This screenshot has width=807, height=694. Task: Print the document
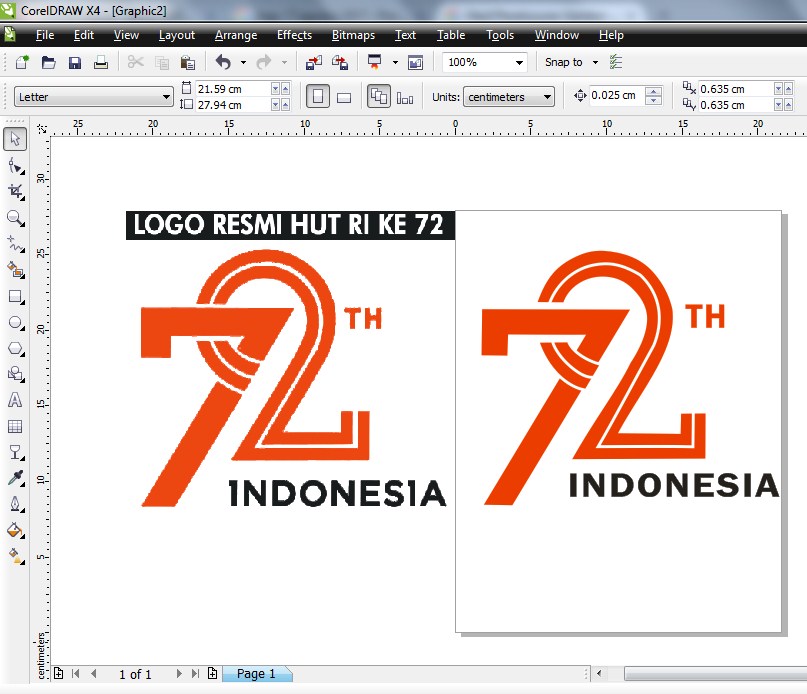click(101, 63)
